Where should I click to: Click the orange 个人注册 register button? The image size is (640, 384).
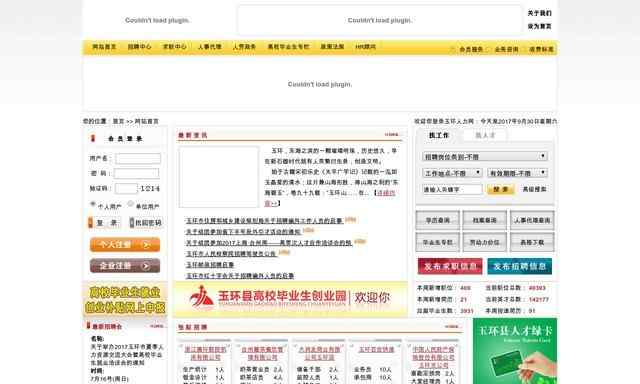pyautogui.click(x=125, y=244)
